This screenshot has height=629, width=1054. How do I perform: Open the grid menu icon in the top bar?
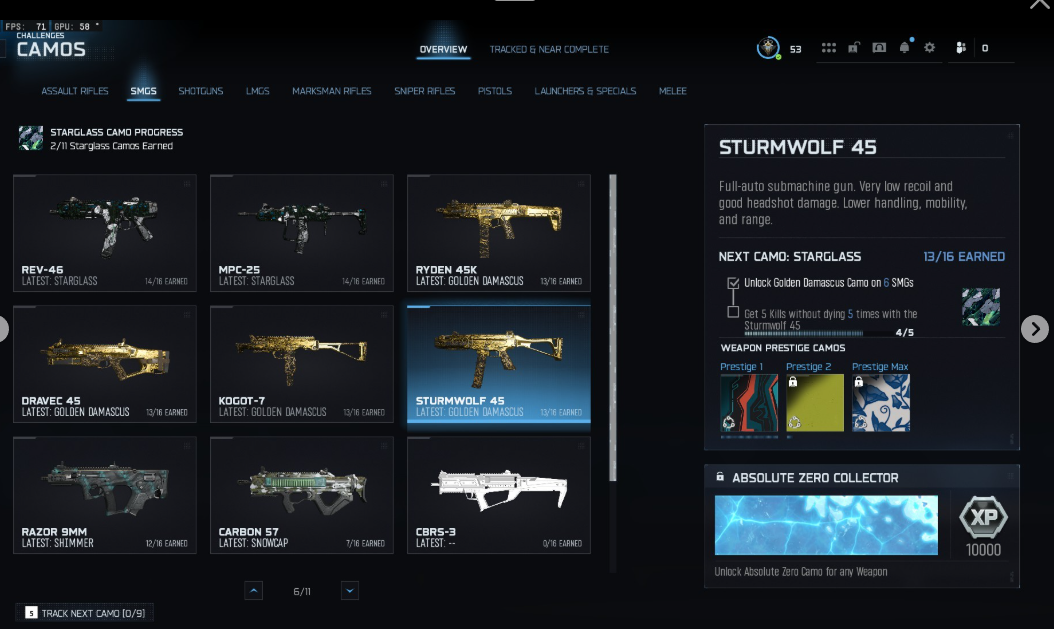pos(829,48)
